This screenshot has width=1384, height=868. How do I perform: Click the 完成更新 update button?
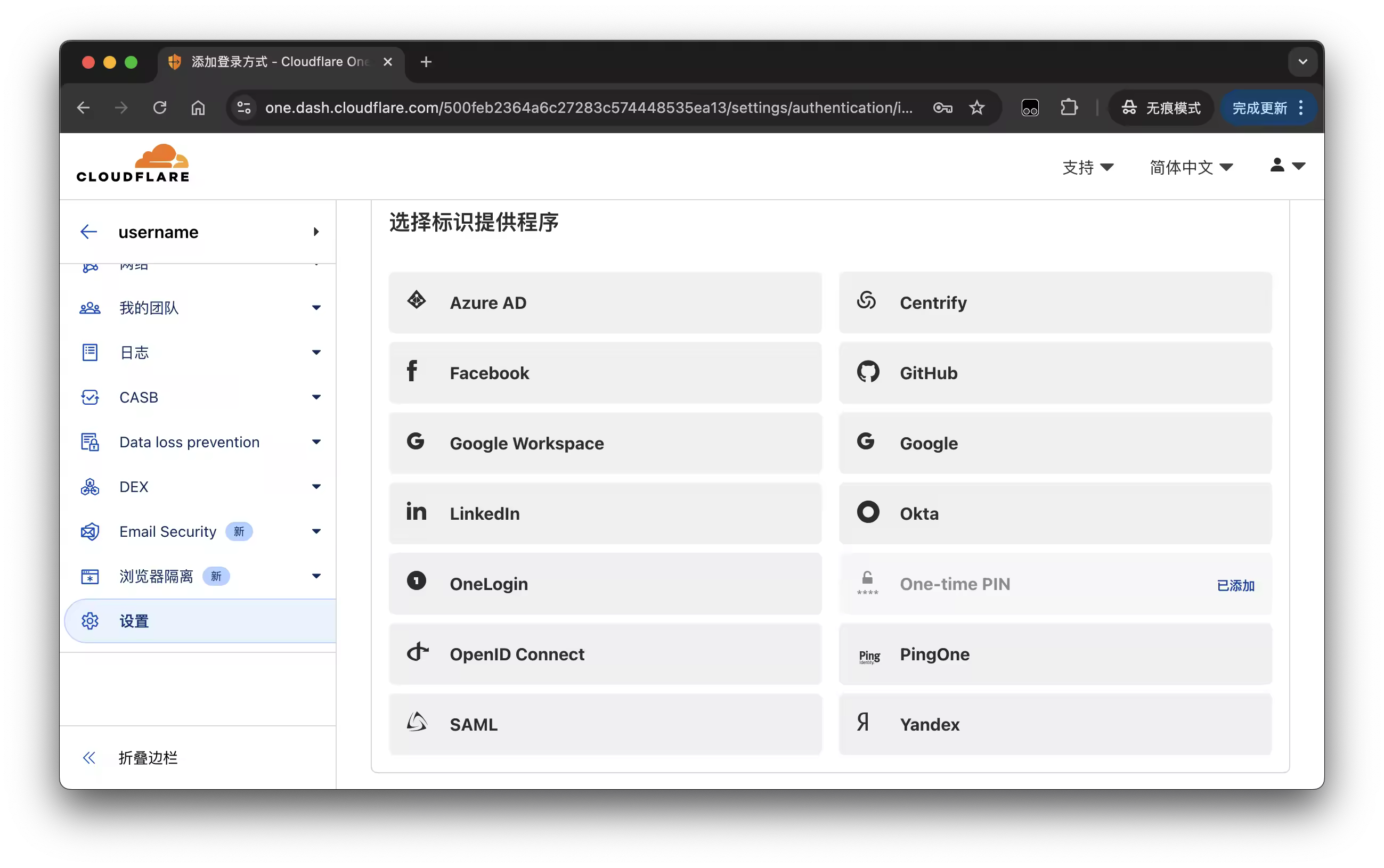[x=1268, y=108]
